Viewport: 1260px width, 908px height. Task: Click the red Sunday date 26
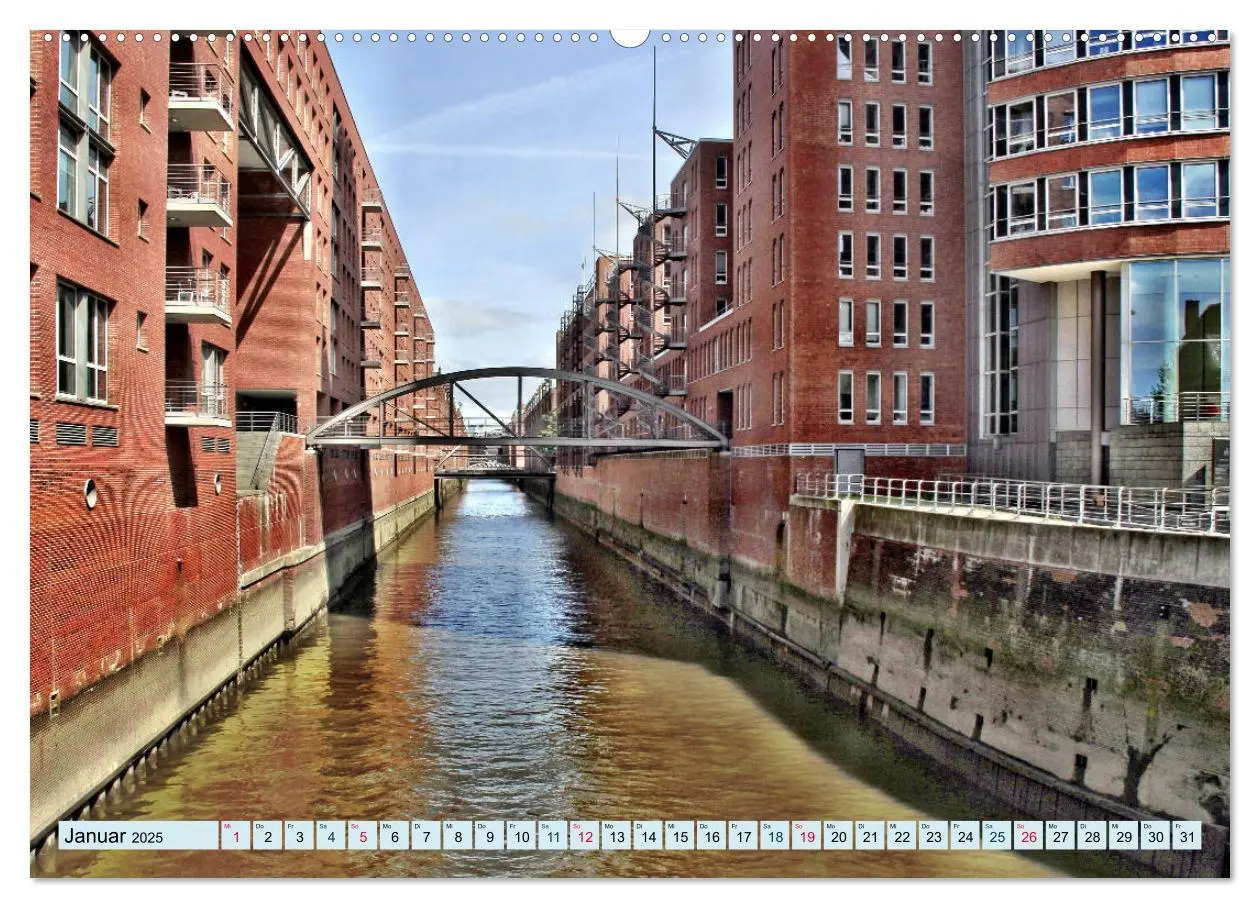(1029, 836)
